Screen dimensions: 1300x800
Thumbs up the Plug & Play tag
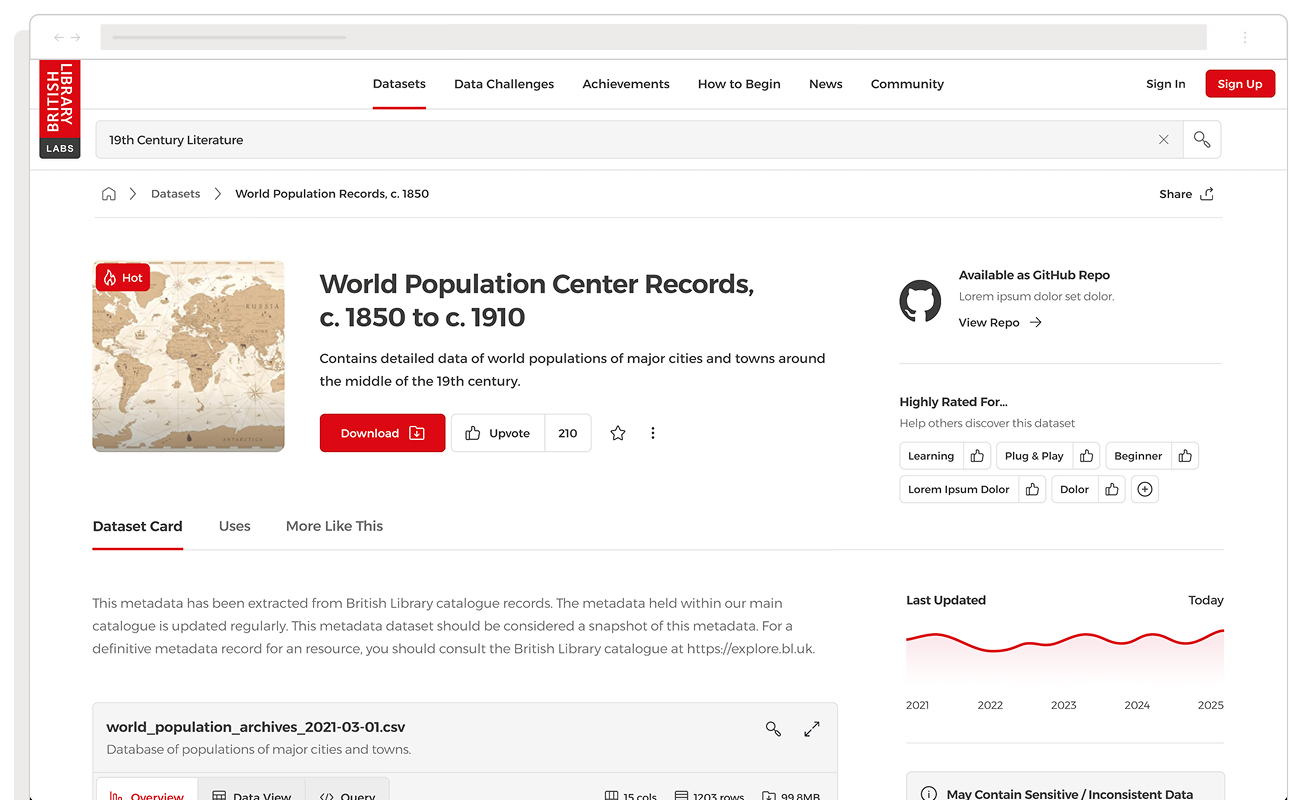pyautogui.click(x=1086, y=456)
